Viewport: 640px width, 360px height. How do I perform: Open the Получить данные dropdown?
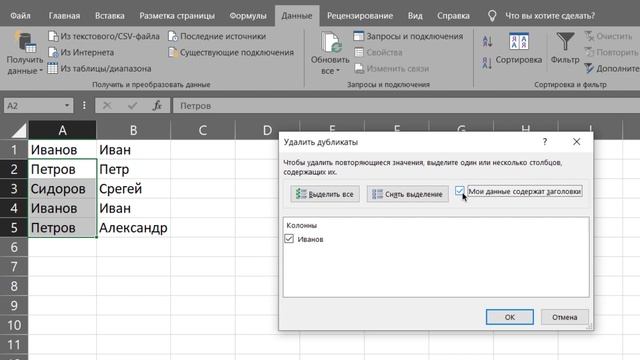[x=25, y=53]
